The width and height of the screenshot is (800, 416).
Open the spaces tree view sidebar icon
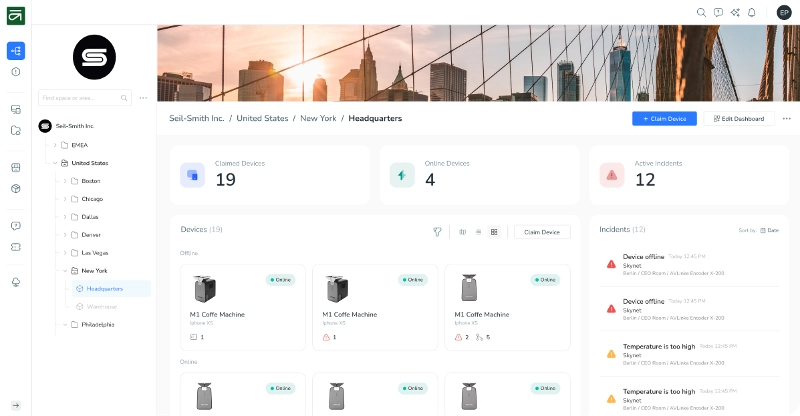[x=16, y=51]
